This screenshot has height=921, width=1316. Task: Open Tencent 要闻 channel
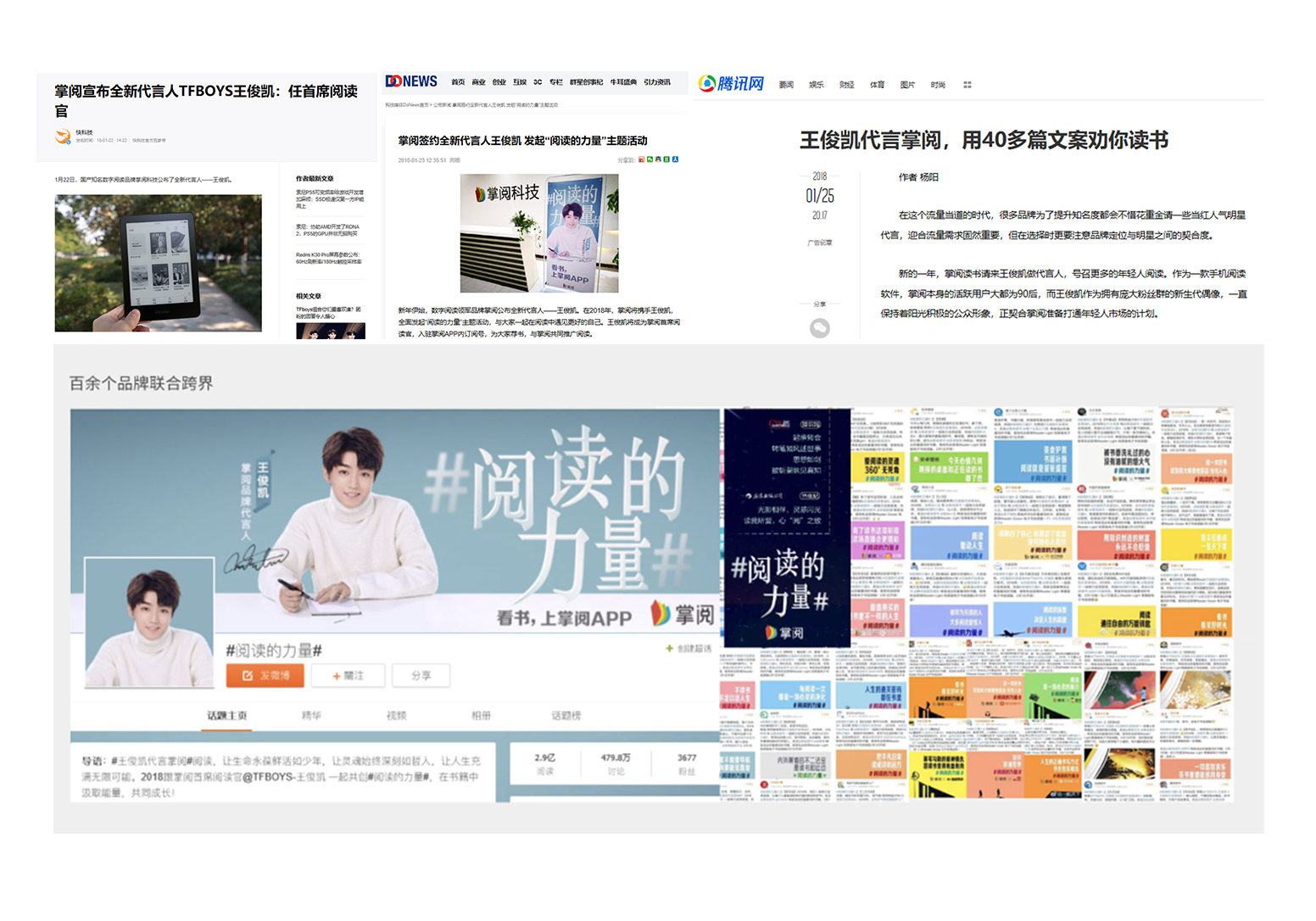coord(786,85)
